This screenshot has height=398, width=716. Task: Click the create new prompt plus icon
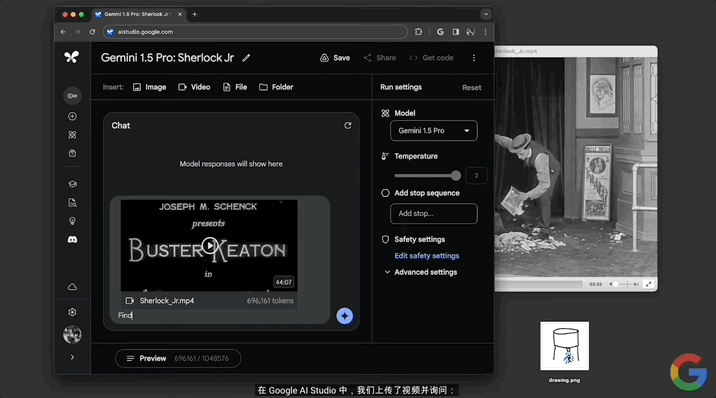(x=72, y=116)
